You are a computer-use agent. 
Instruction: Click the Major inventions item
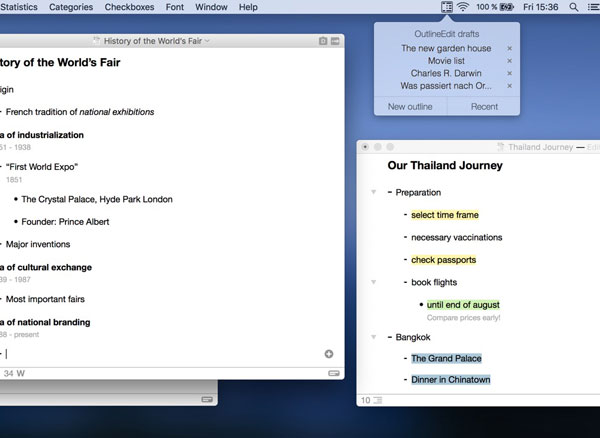tap(38, 244)
